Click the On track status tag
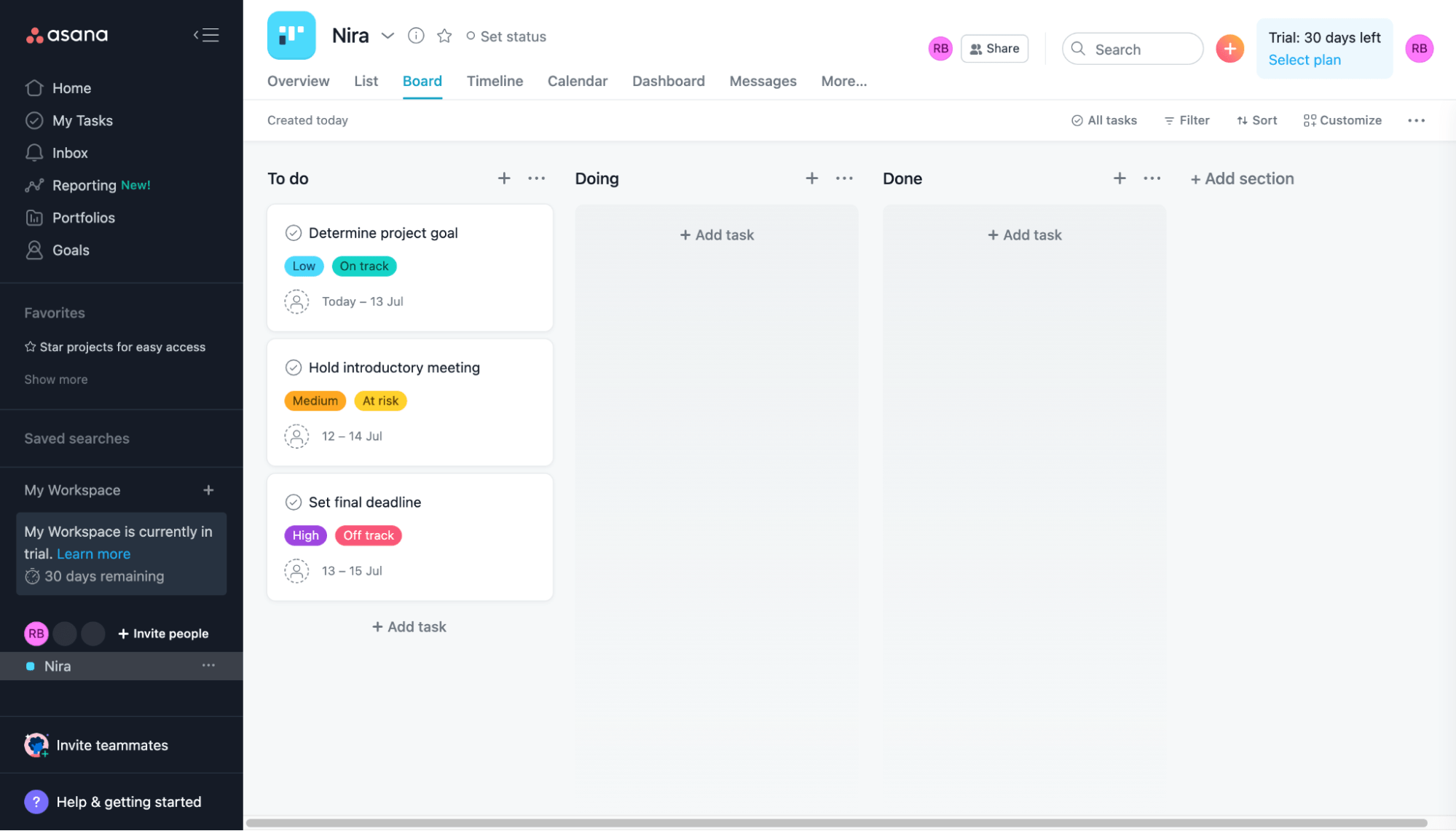Viewport: 1456px width, 831px height. tap(364, 267)
